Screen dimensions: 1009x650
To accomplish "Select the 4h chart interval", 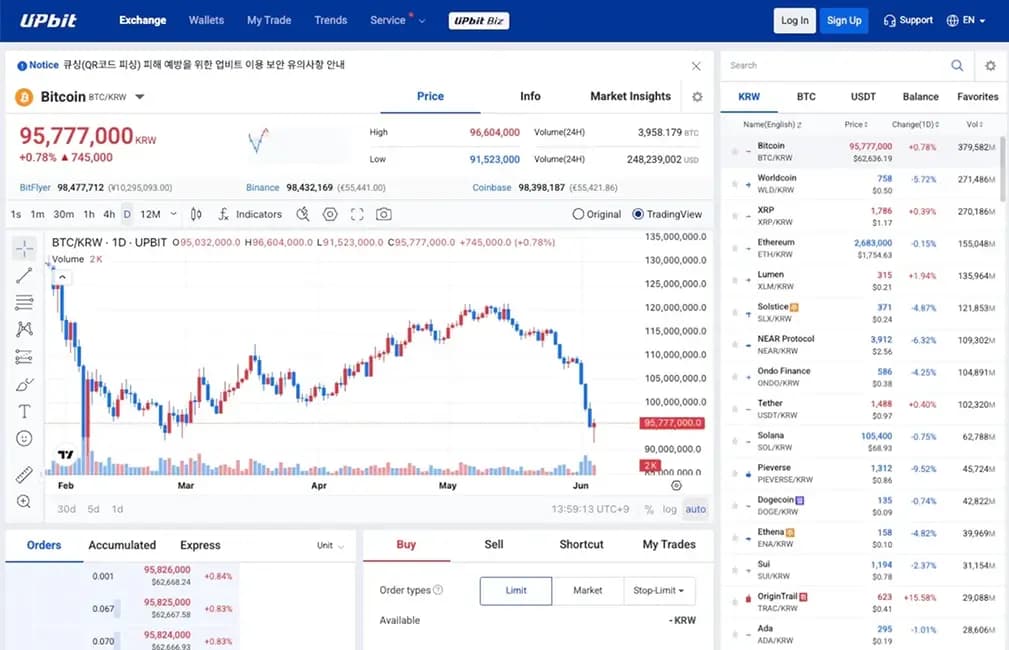I will tap(109, 214).
